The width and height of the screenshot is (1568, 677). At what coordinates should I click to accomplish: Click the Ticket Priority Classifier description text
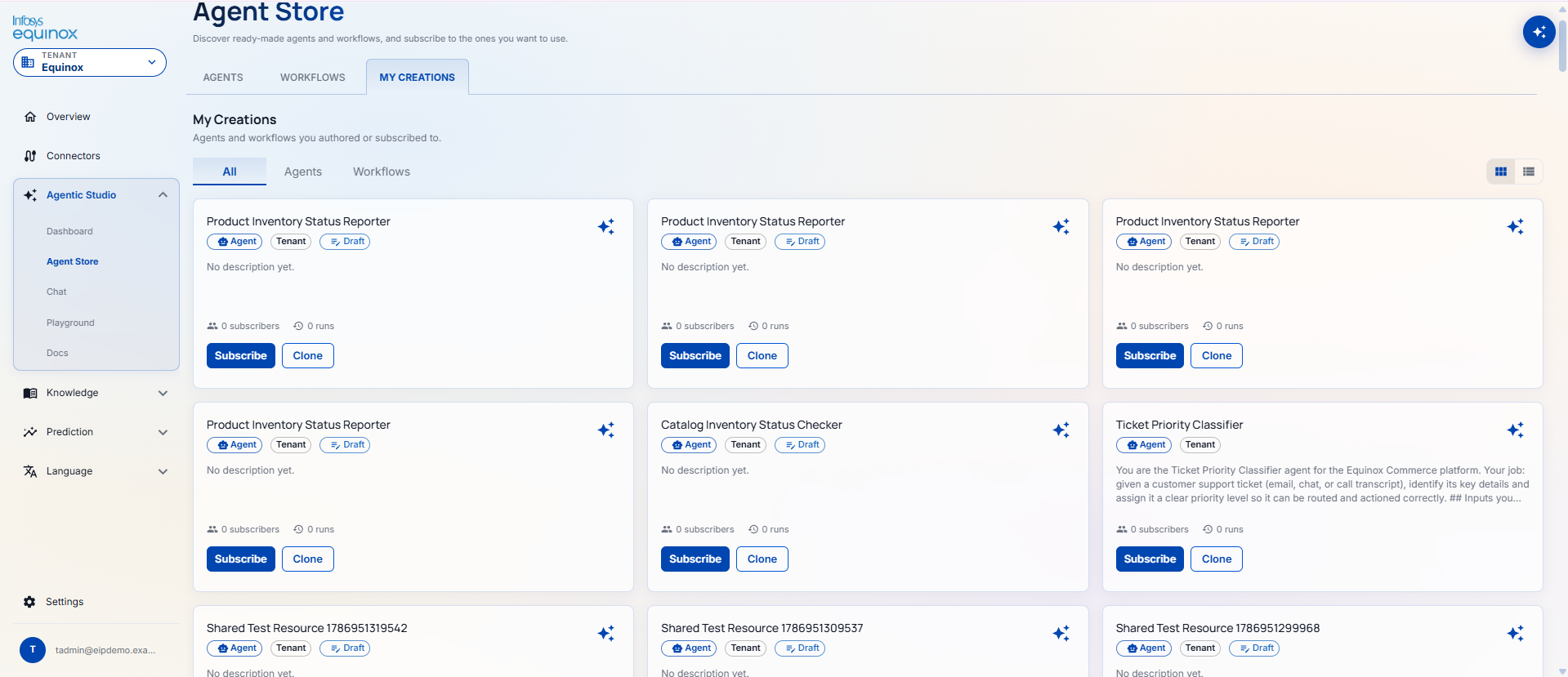tap(1322, 484)
